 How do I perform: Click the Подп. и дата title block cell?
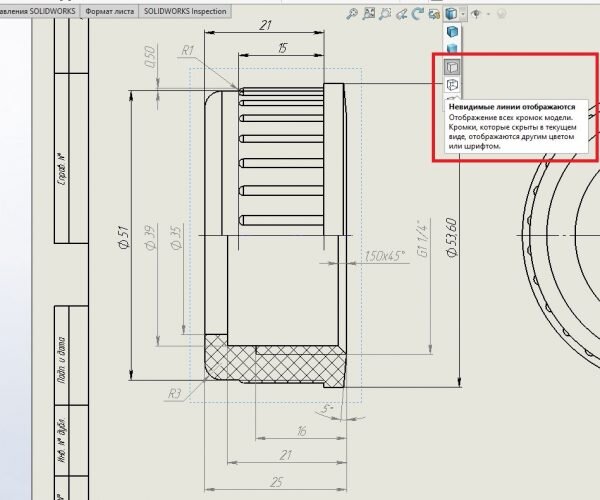click(x=62, y=356)
